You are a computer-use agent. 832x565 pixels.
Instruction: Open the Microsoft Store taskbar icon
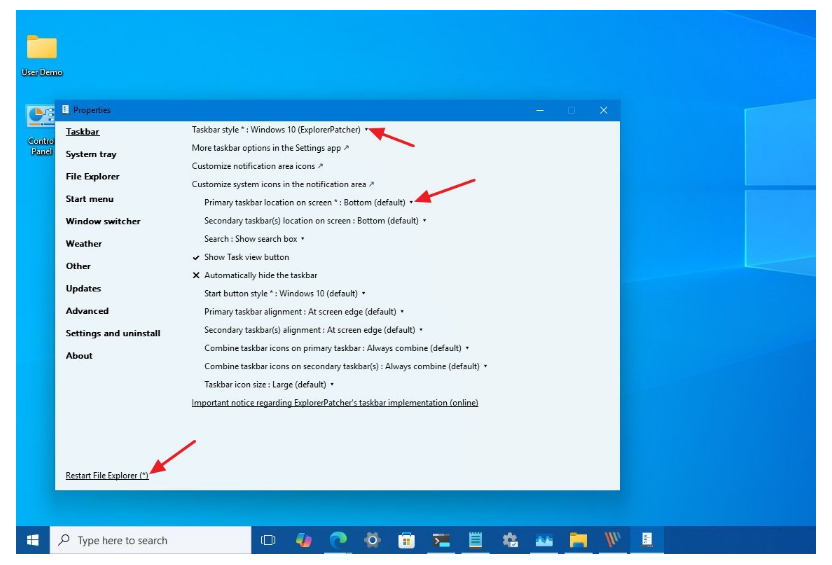point(406,540)
